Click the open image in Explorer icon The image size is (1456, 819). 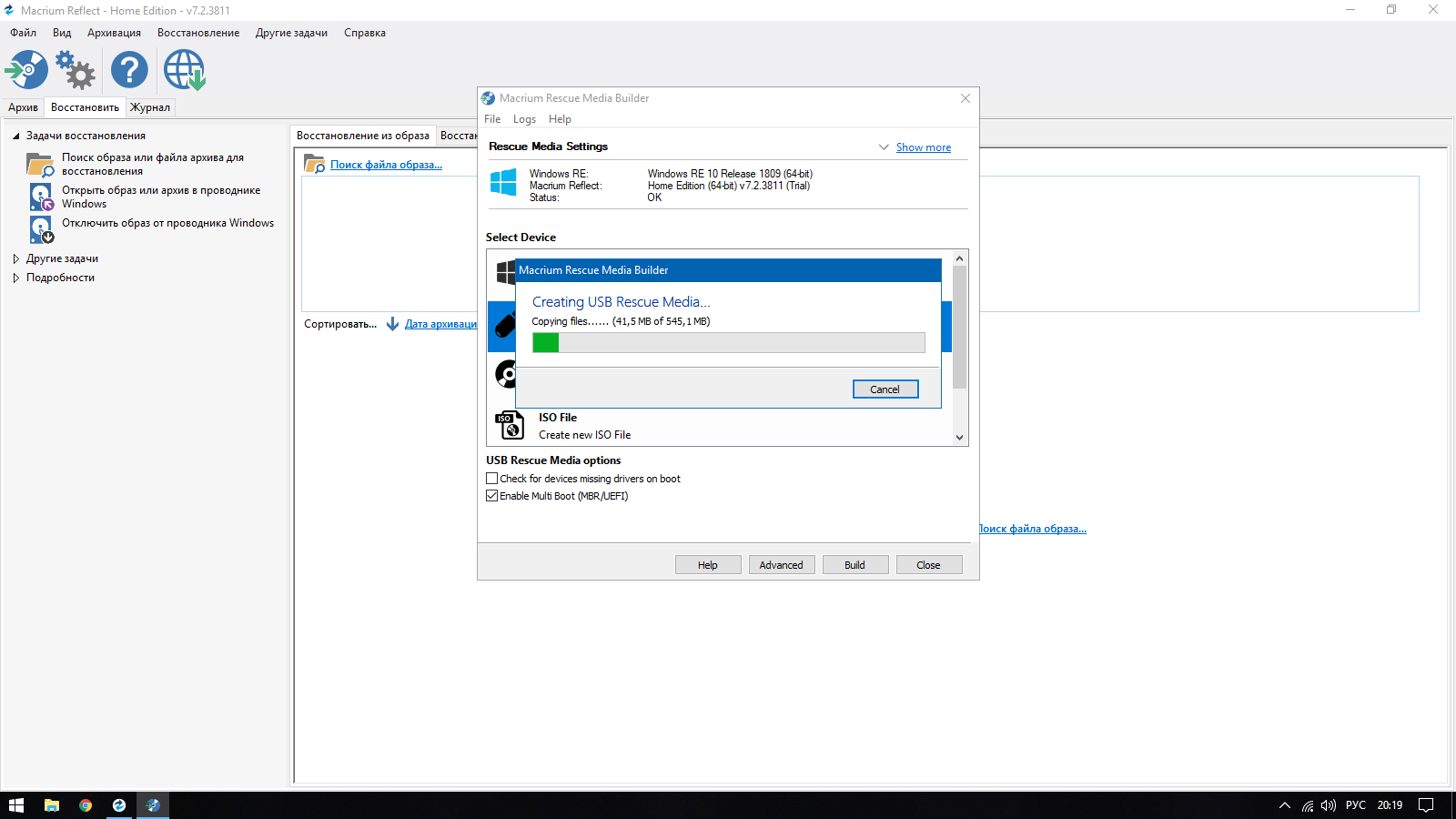(x=41, y=197)
